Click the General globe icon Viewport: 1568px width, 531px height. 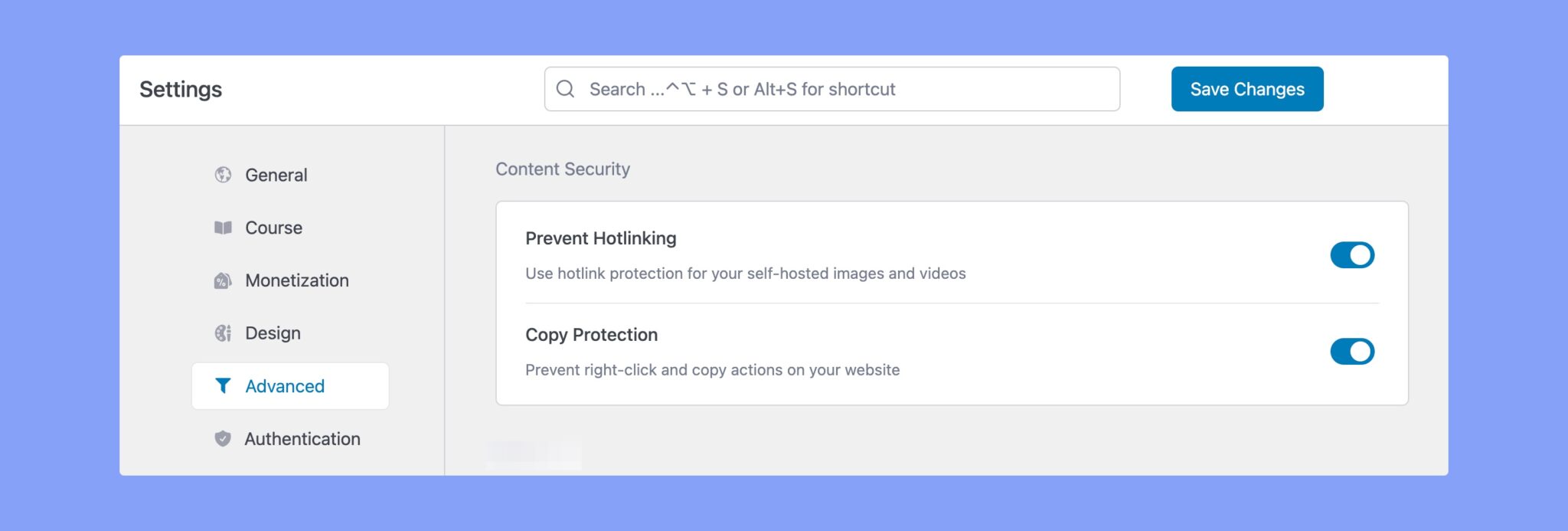click(x=223, y=175)
